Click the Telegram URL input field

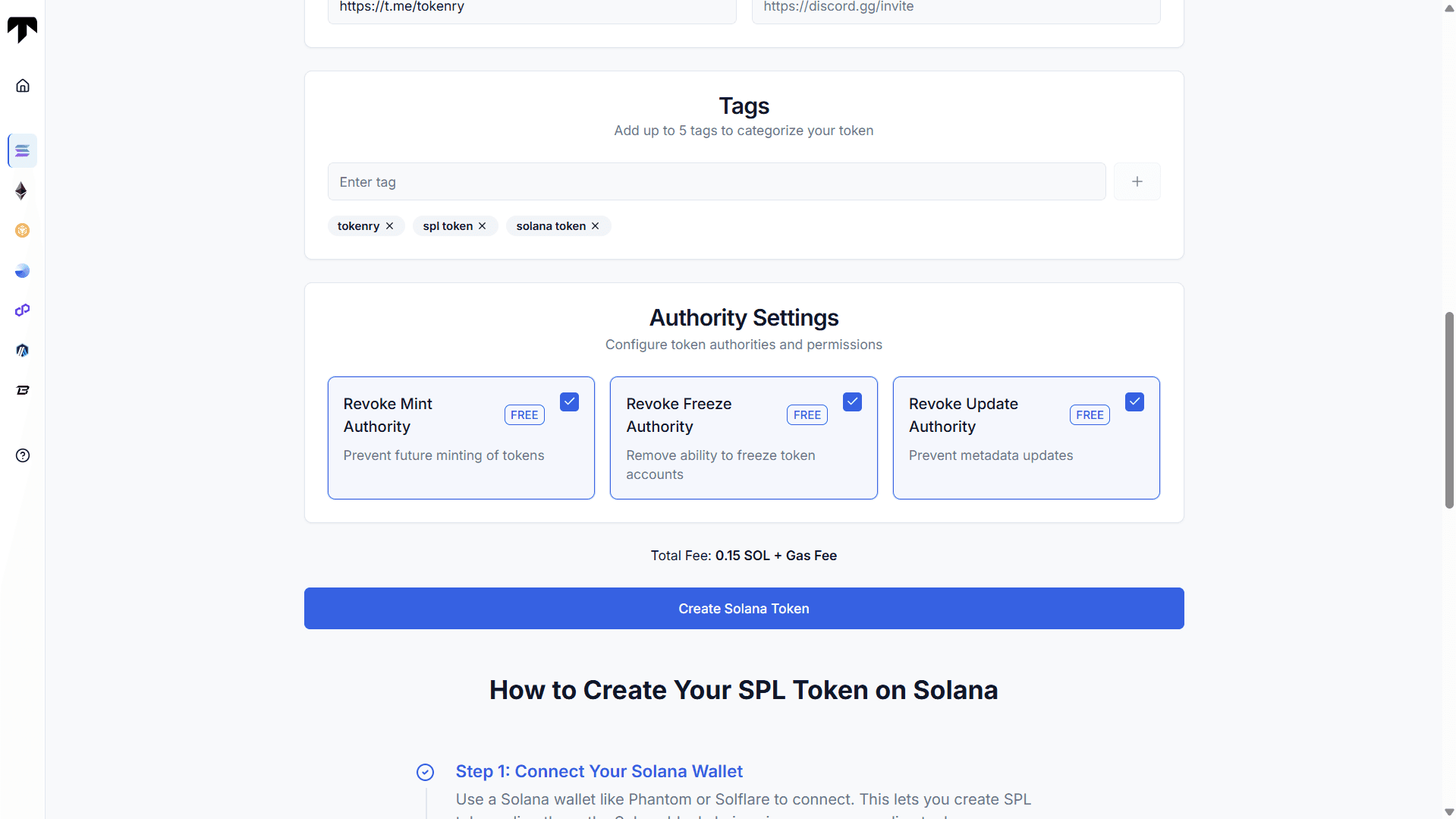pyautogui.click(x=531, y=8)
